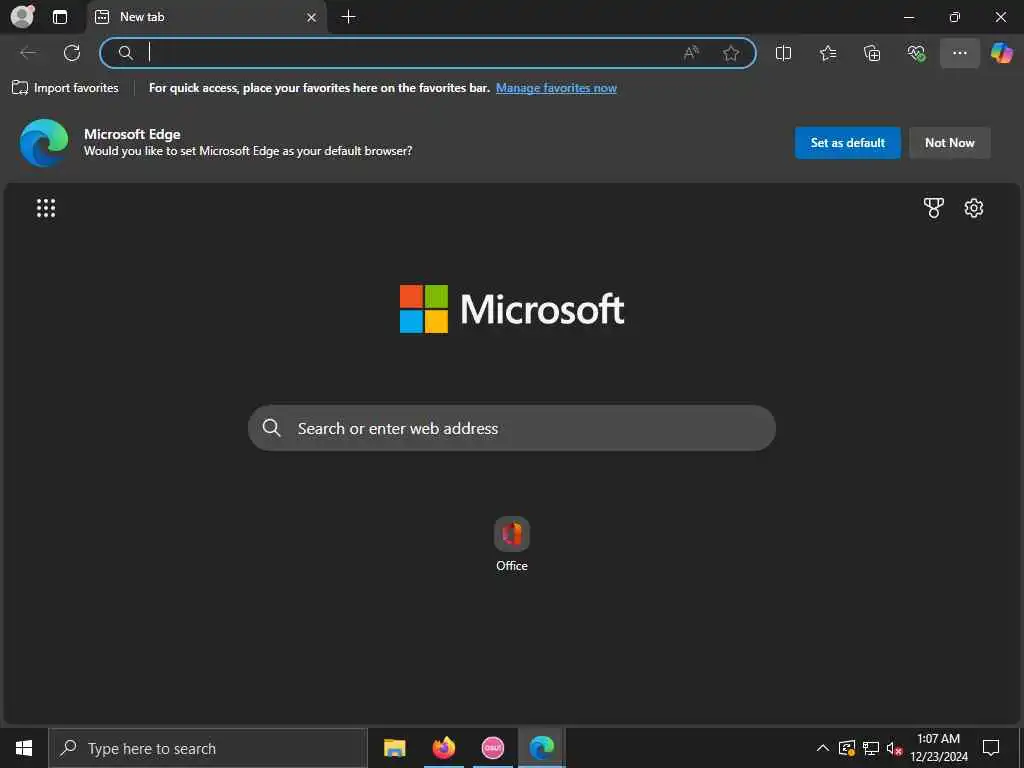
Task: Open the profile avatar menu
Action: point(22,17)
